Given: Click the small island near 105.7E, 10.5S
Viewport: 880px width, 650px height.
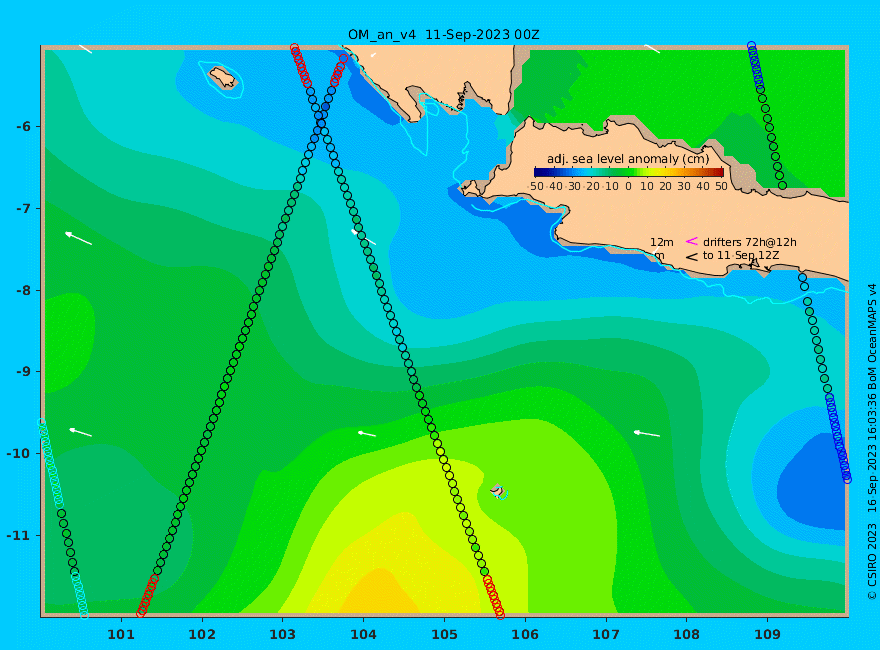Looking at the screenshot, I should pyautogui.click(x=498, y=491).
